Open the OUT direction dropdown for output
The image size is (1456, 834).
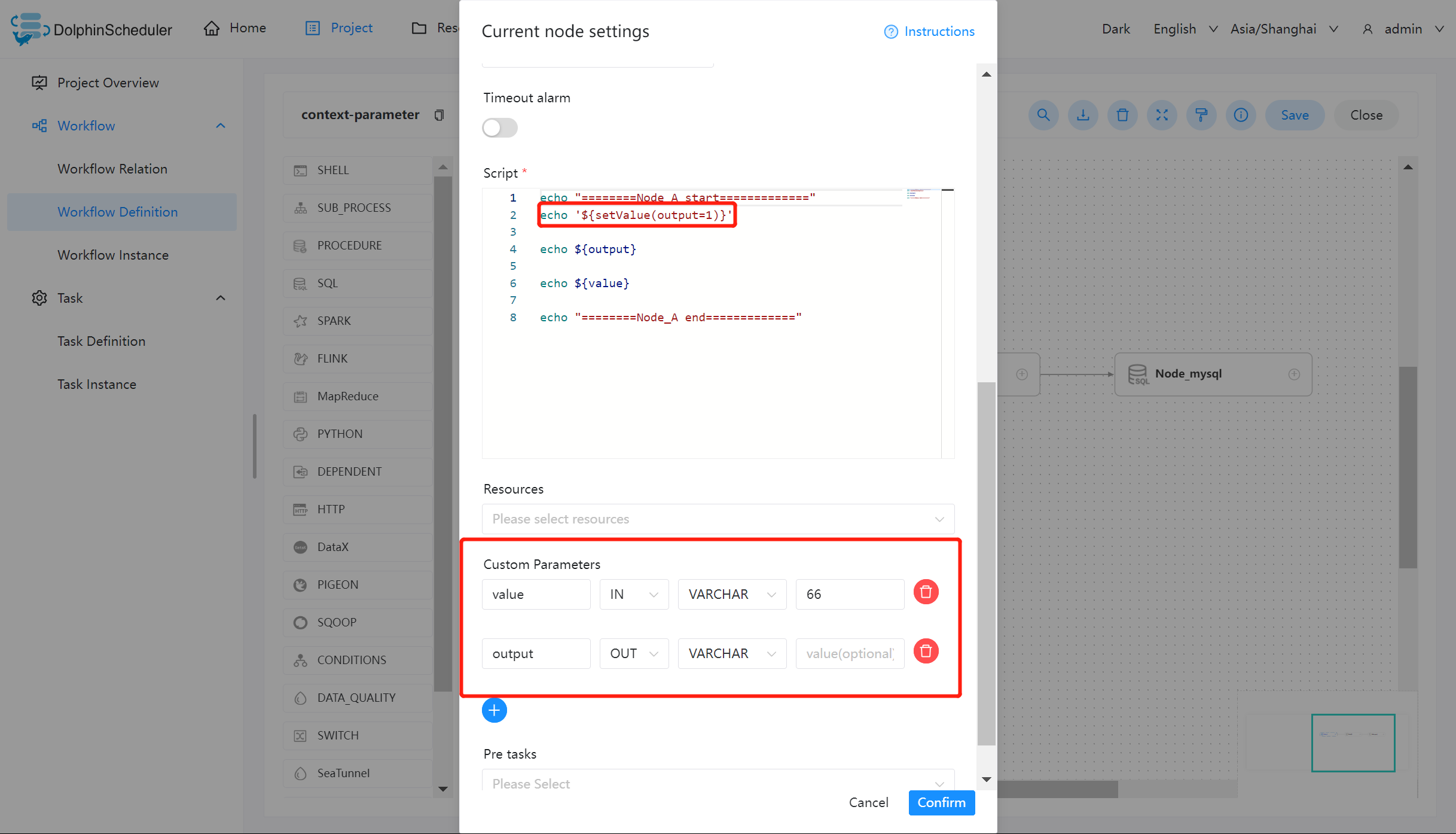(x=634, y=653)
